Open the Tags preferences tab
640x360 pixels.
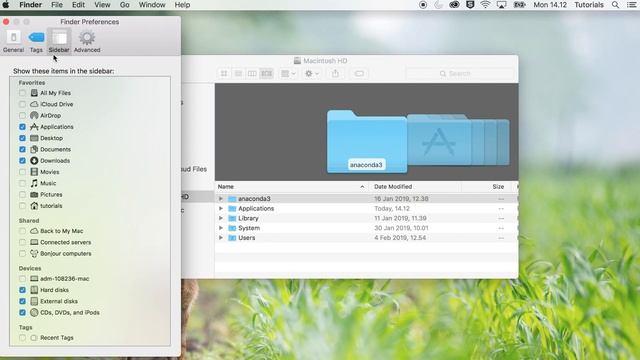(x=36, y=41)
